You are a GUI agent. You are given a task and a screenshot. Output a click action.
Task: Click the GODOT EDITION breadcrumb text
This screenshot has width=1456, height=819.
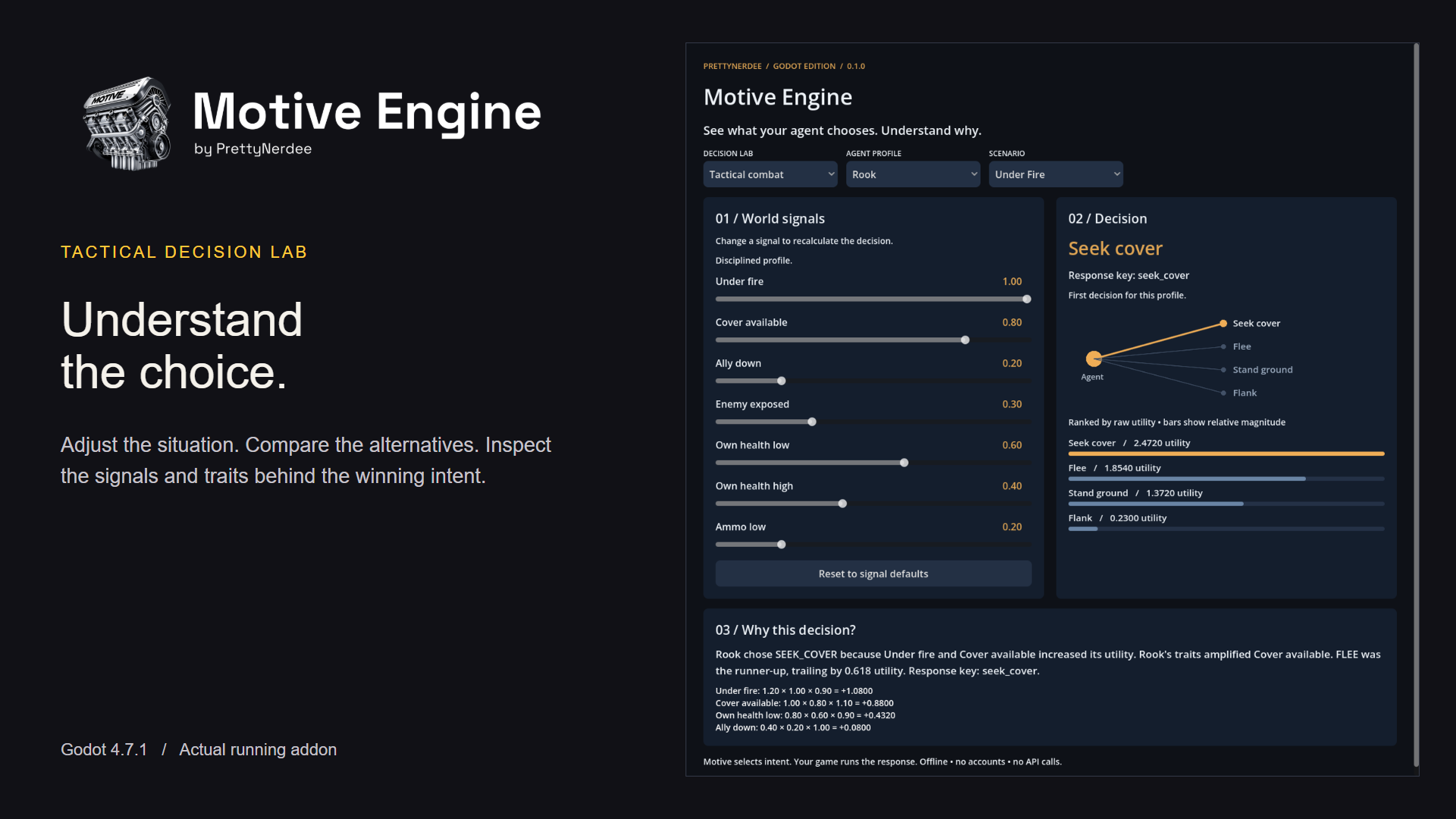pos(804,67)
